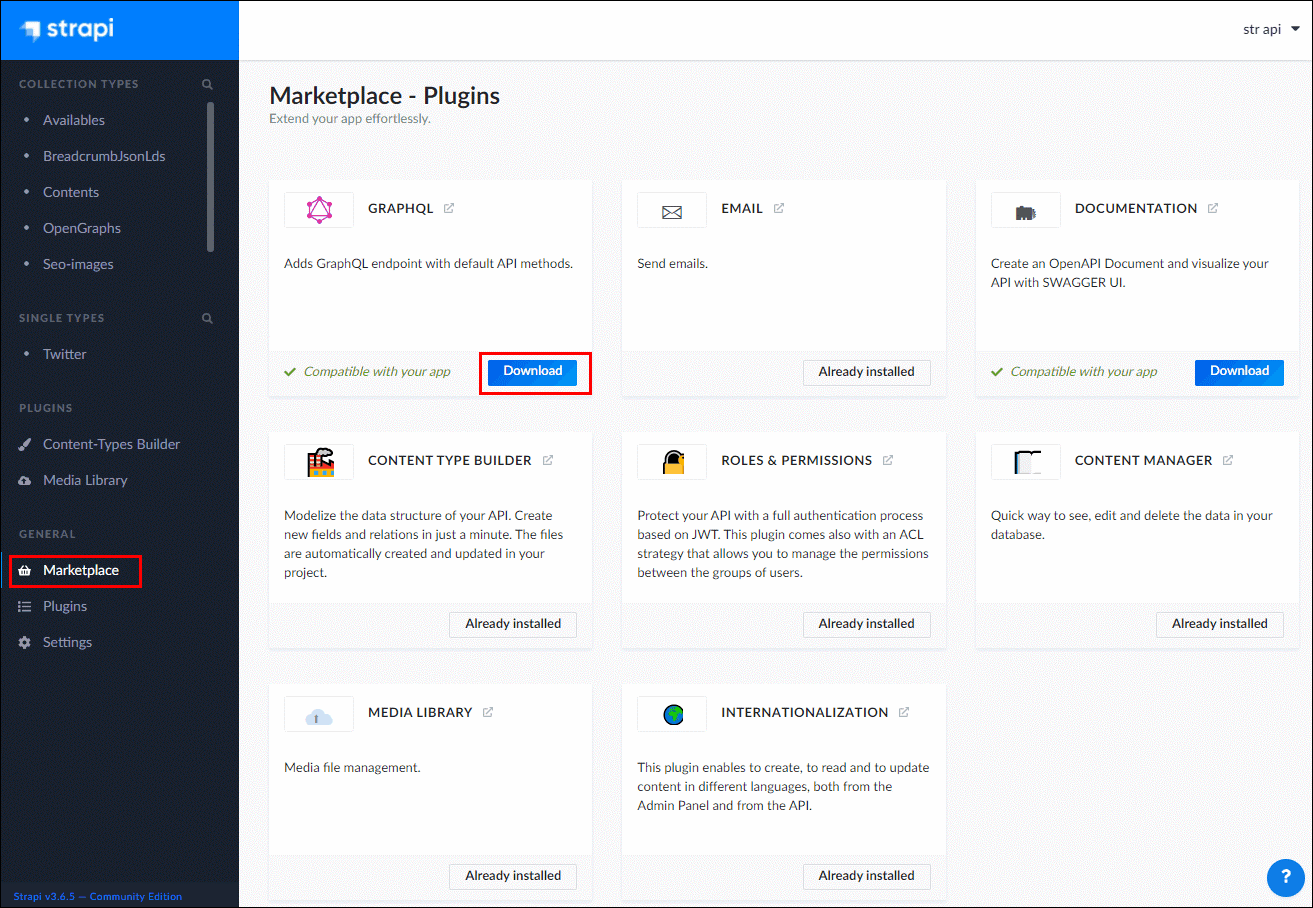Image resolution: width=1313 pixels, height=908 pixels.
Task: Open Media Library card external link icon
Action: (488, 712)
